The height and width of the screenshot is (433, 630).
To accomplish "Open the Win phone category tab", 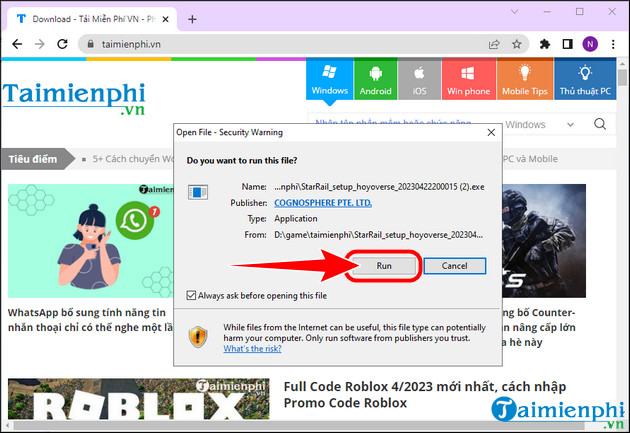I will tap(468, 79).
